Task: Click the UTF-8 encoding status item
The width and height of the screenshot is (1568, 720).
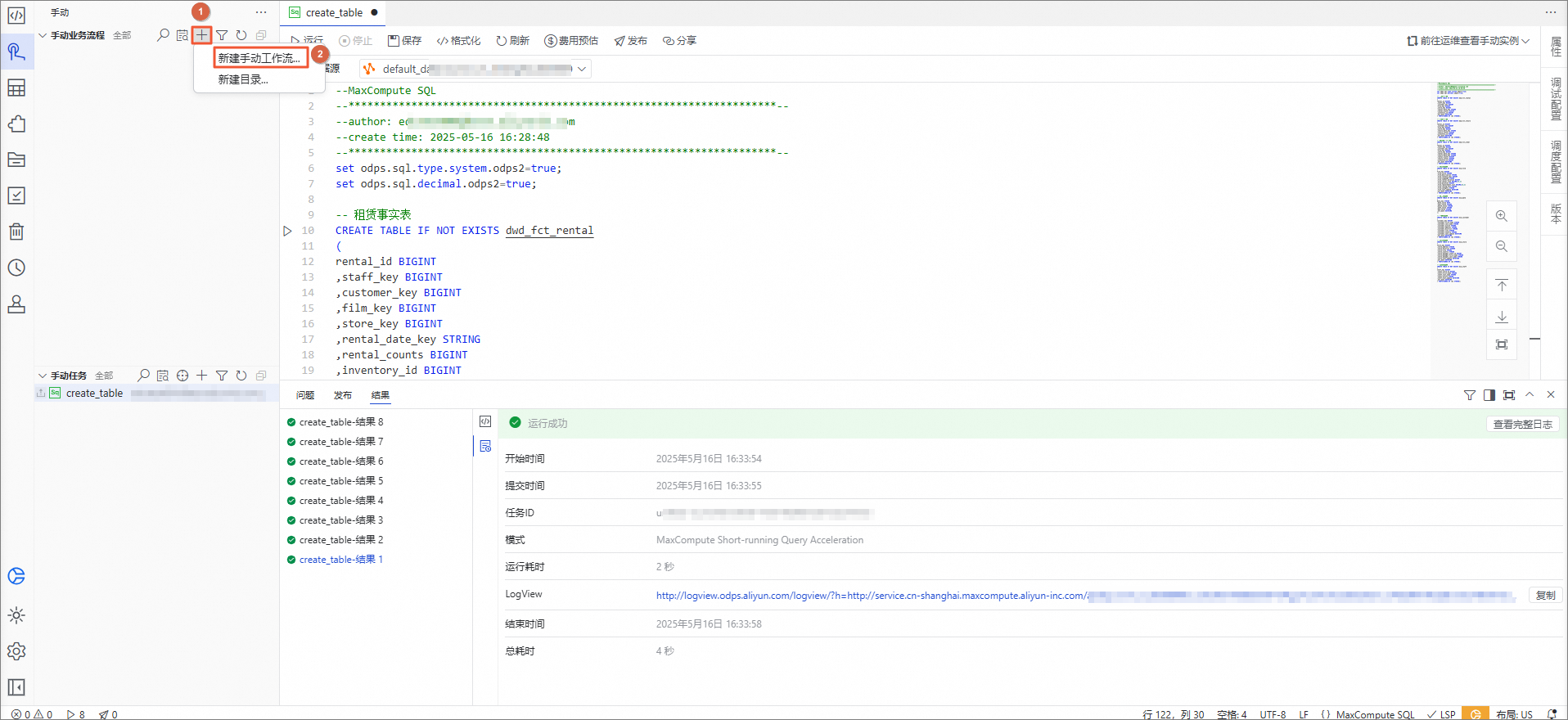Action: [x=1273, y=714]
